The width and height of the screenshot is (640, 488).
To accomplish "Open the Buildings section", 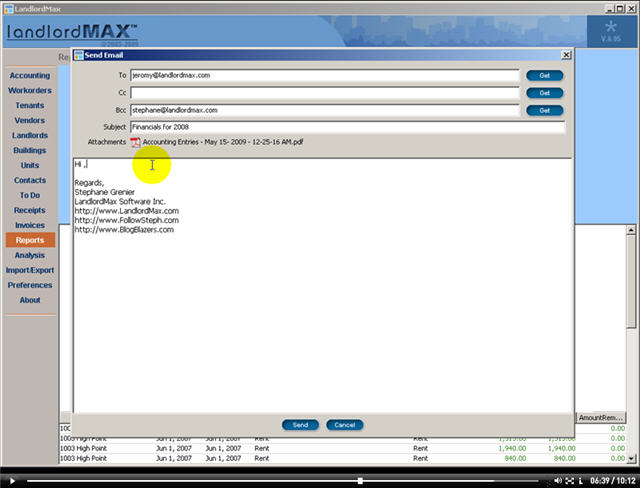I will [x=30, y=151].
